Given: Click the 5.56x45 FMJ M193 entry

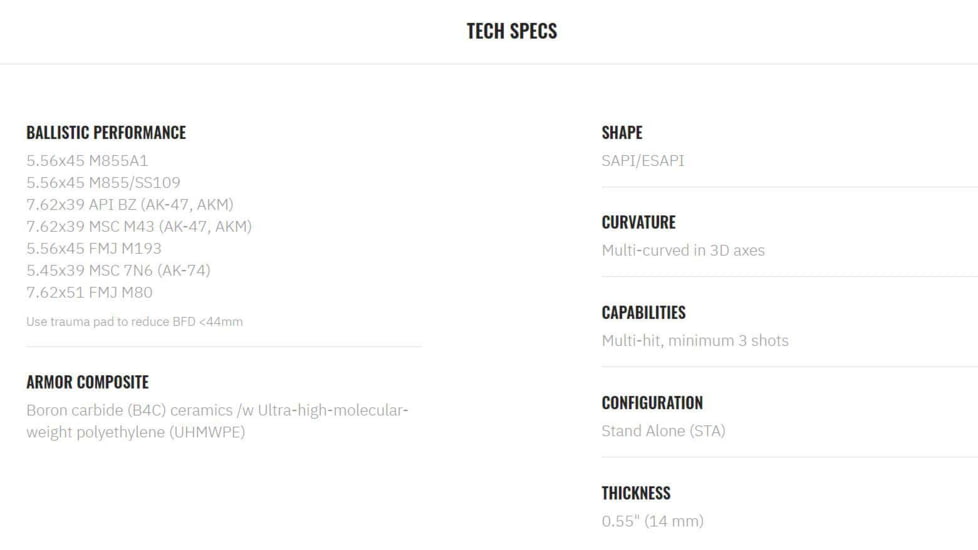Looking at the screenshot, I should pyautogui.click(x=94, y=248).
